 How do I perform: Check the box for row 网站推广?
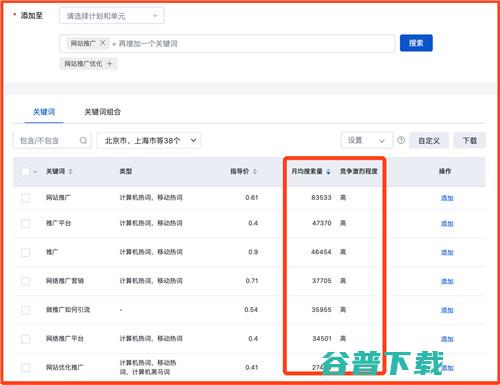25,198
